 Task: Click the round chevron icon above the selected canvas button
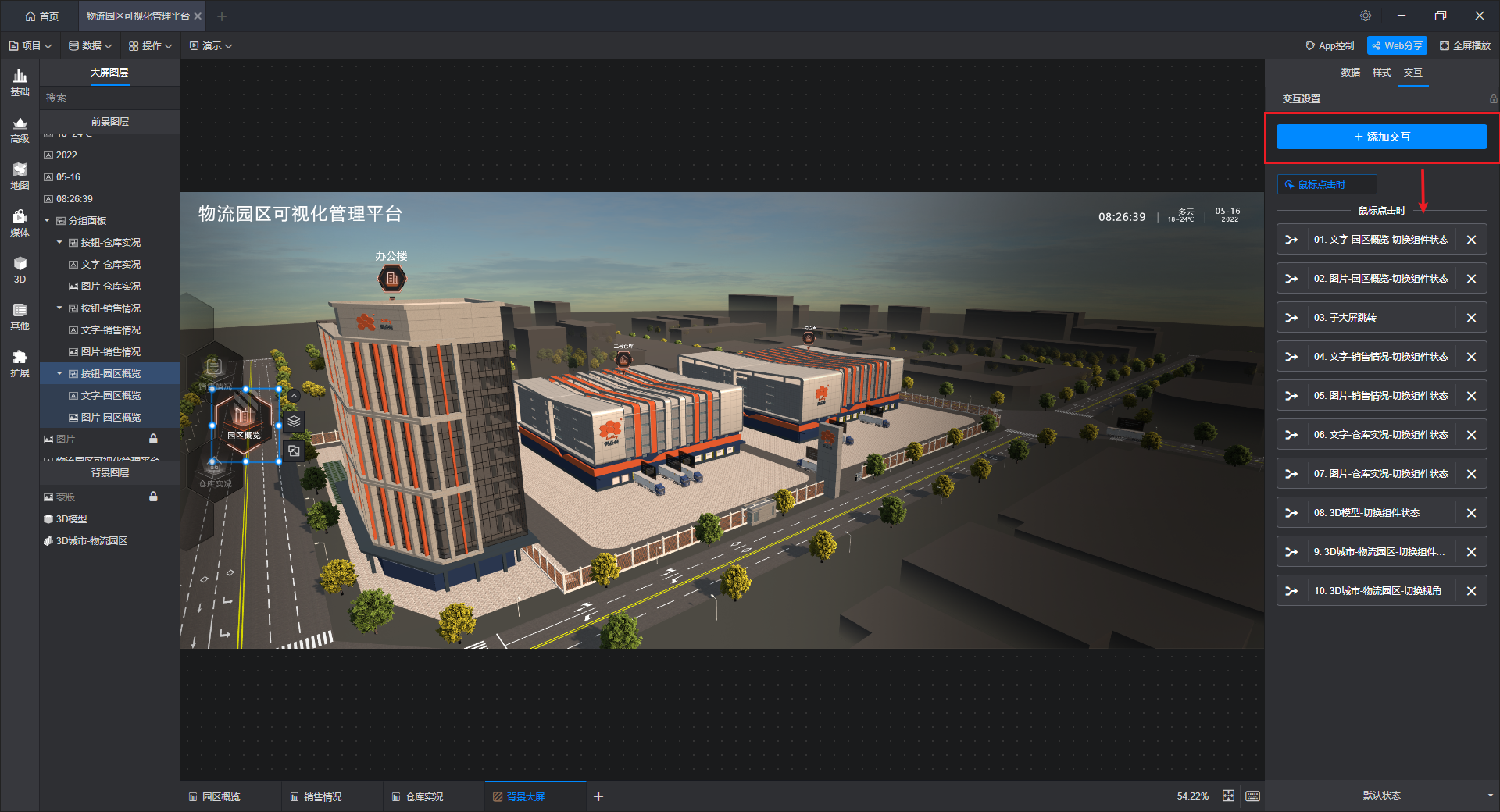[x=294, y=397]
